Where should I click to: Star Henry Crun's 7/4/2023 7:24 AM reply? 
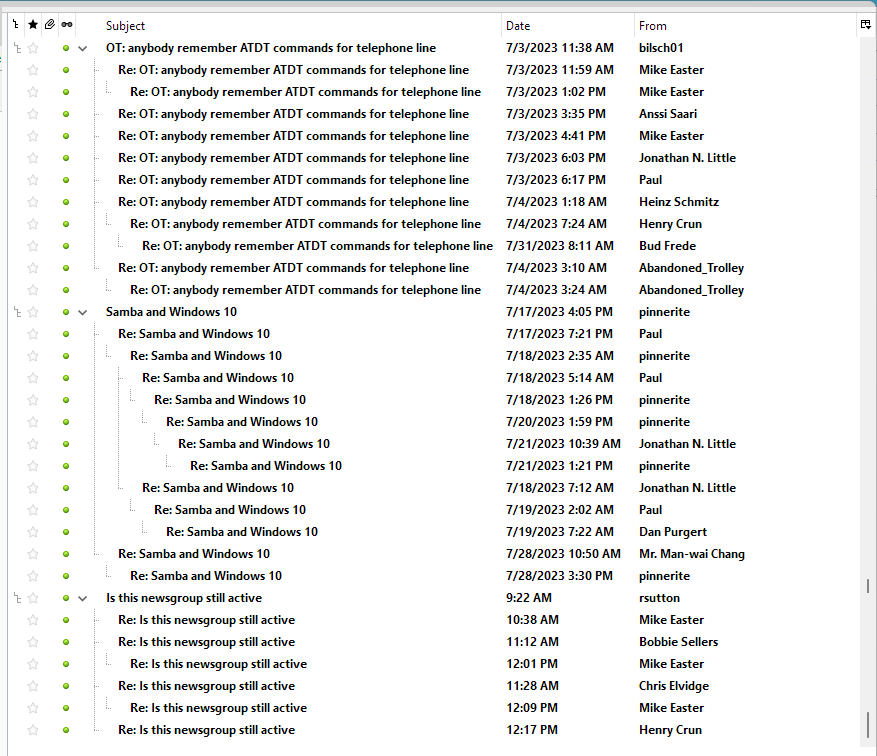(x=33, y=224)
